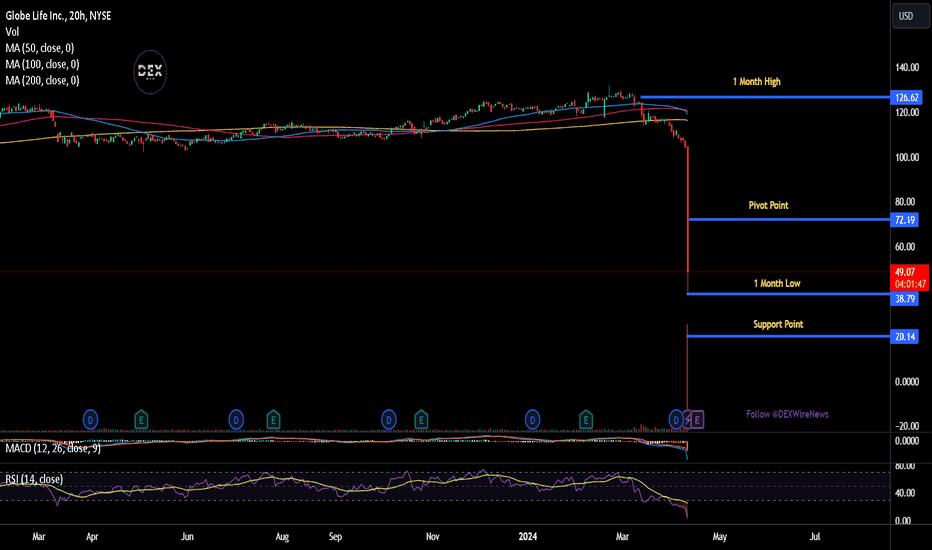Select the MACD (12, 26, close, 9) legend

click(53, 448)
